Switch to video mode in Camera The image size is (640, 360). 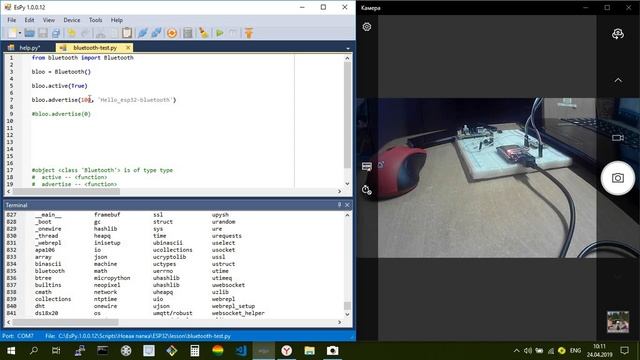pos(618,138)
